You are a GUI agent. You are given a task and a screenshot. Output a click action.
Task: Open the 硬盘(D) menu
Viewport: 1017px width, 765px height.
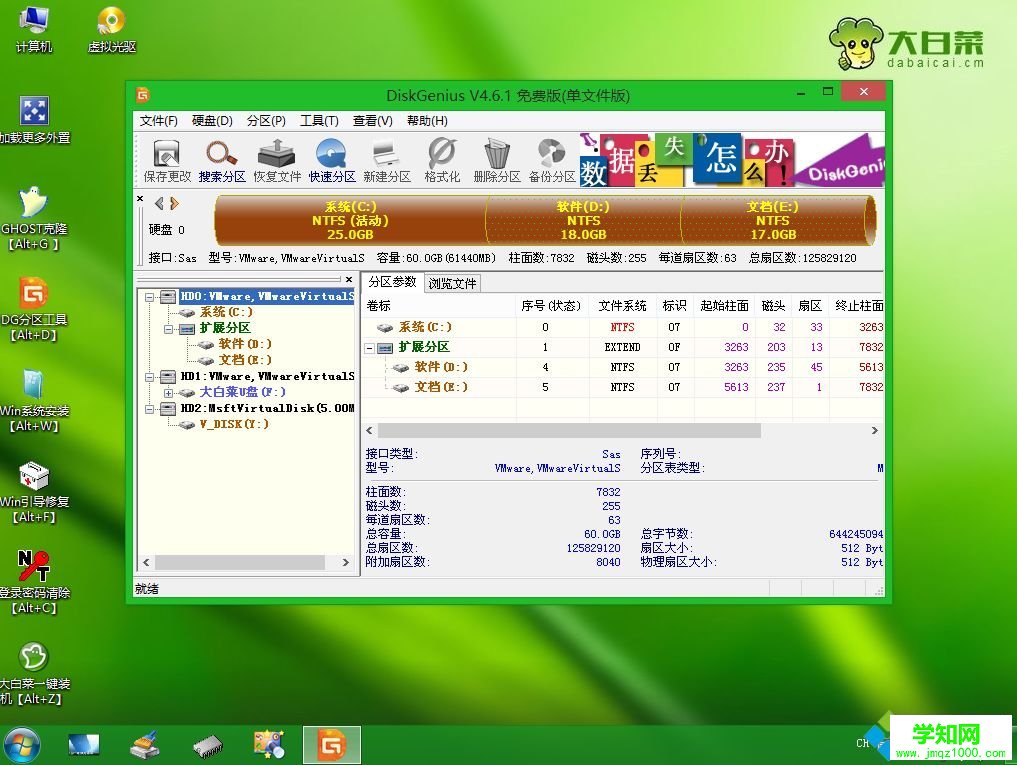(x=210, y=120)
